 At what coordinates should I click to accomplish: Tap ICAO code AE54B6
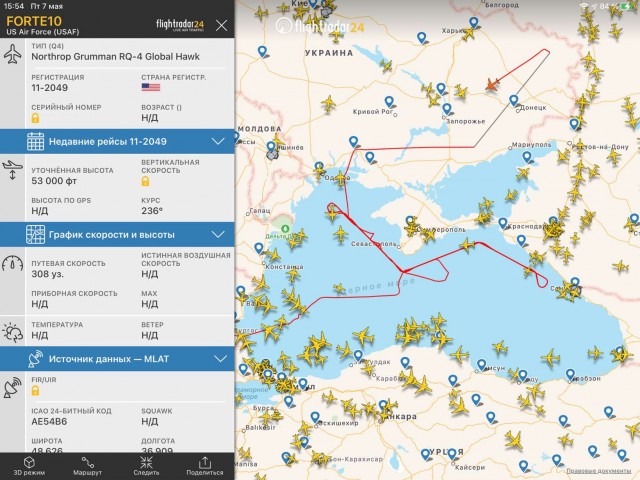pyautogui.click(x=49, y=422)
